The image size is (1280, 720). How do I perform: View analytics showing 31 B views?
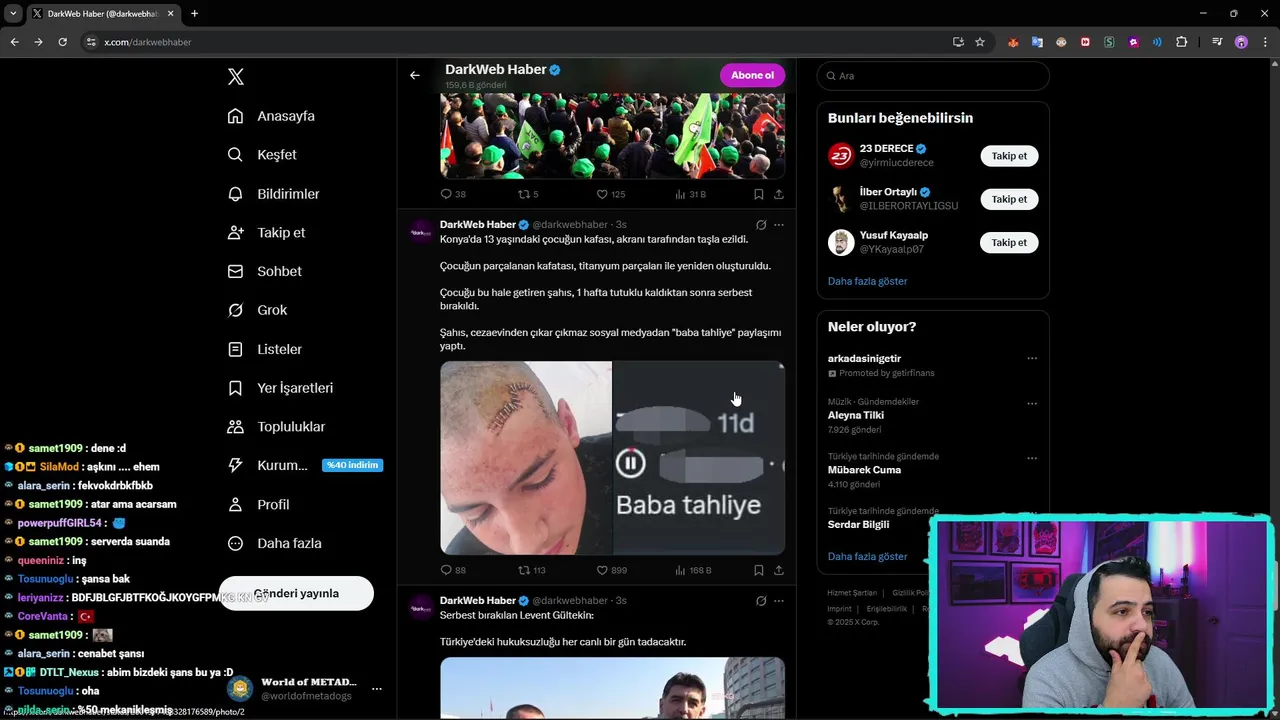[691, 194]
